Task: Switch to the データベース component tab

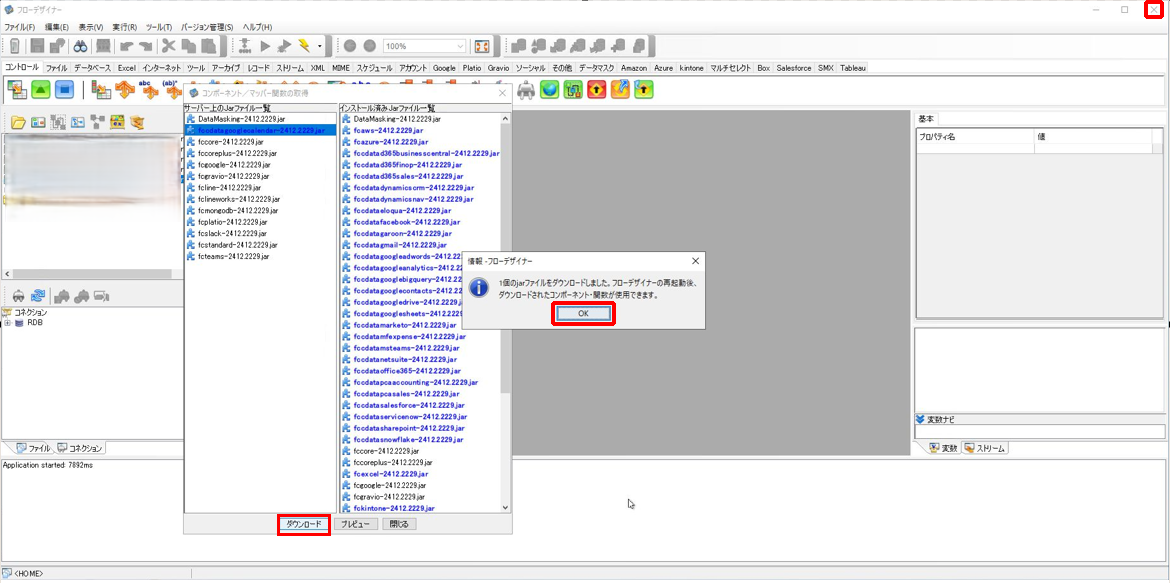Action: tap(92, 68)
